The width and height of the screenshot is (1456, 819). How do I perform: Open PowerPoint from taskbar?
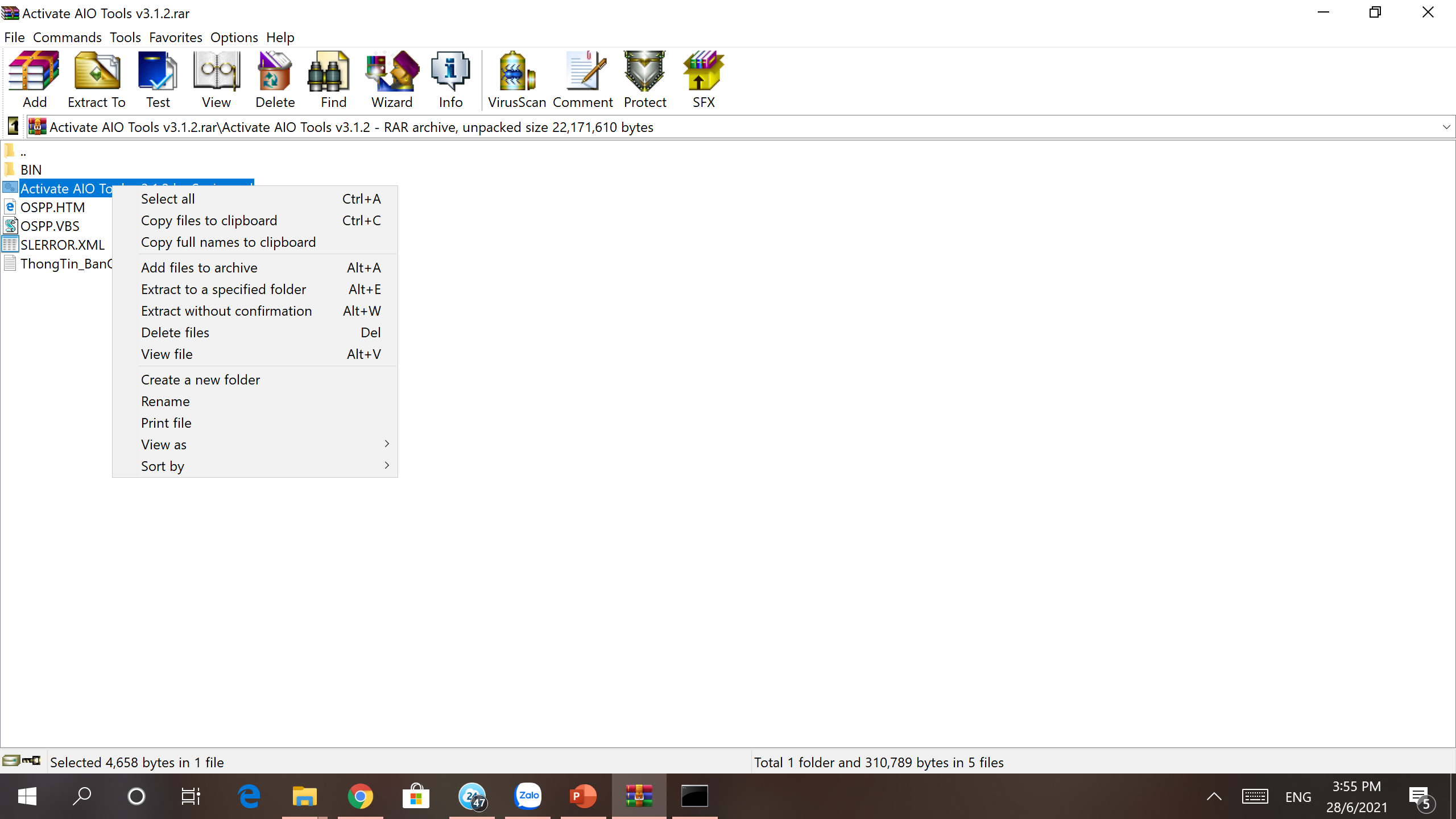click(x=584, y=796)
